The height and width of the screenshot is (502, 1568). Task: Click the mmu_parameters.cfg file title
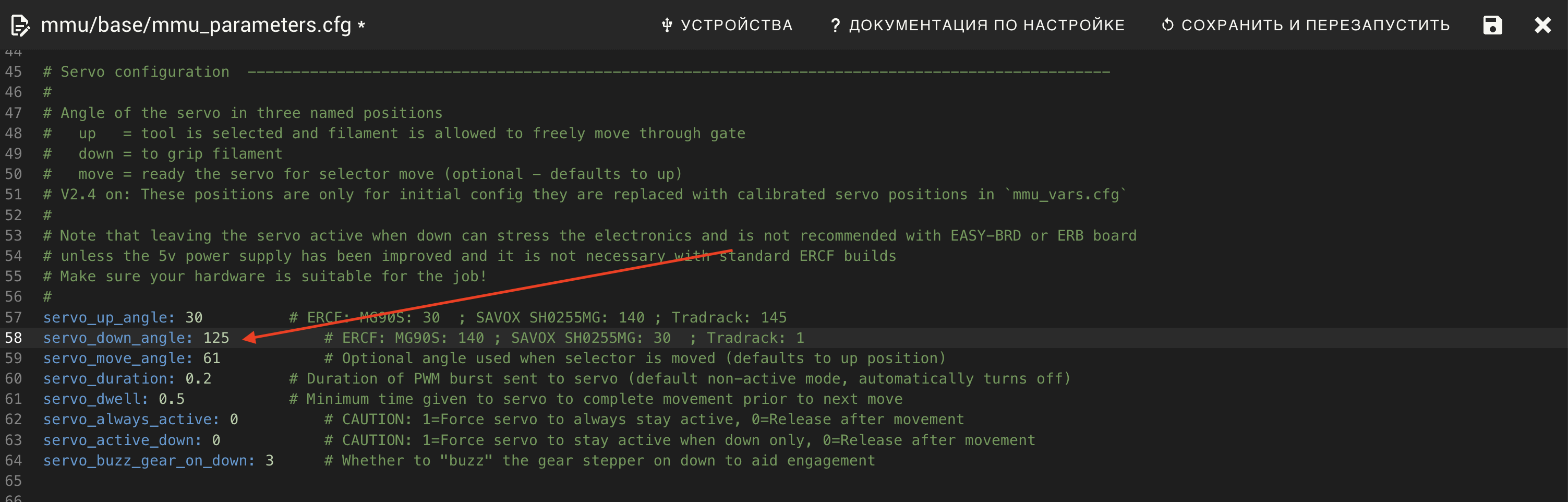196,25
